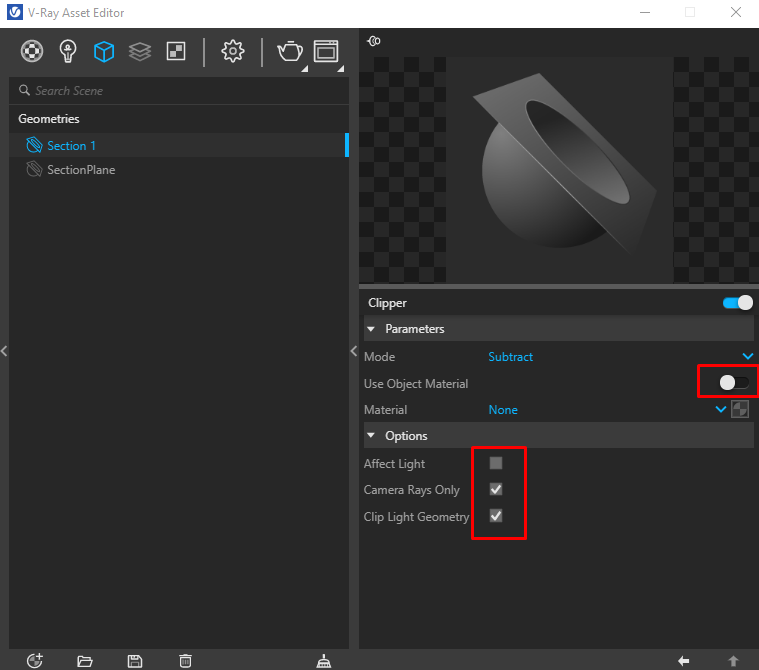
Task: Click the Subtract mode value
Action: point(510,357)
